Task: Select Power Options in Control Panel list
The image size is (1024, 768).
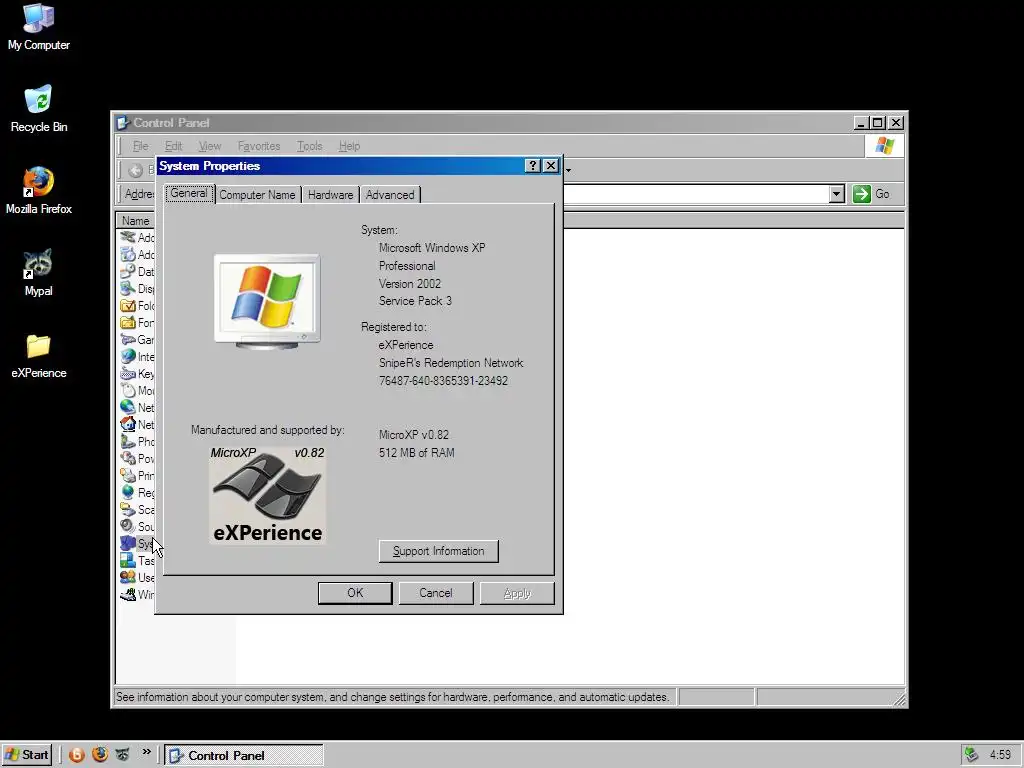Action: pos(137,458)
